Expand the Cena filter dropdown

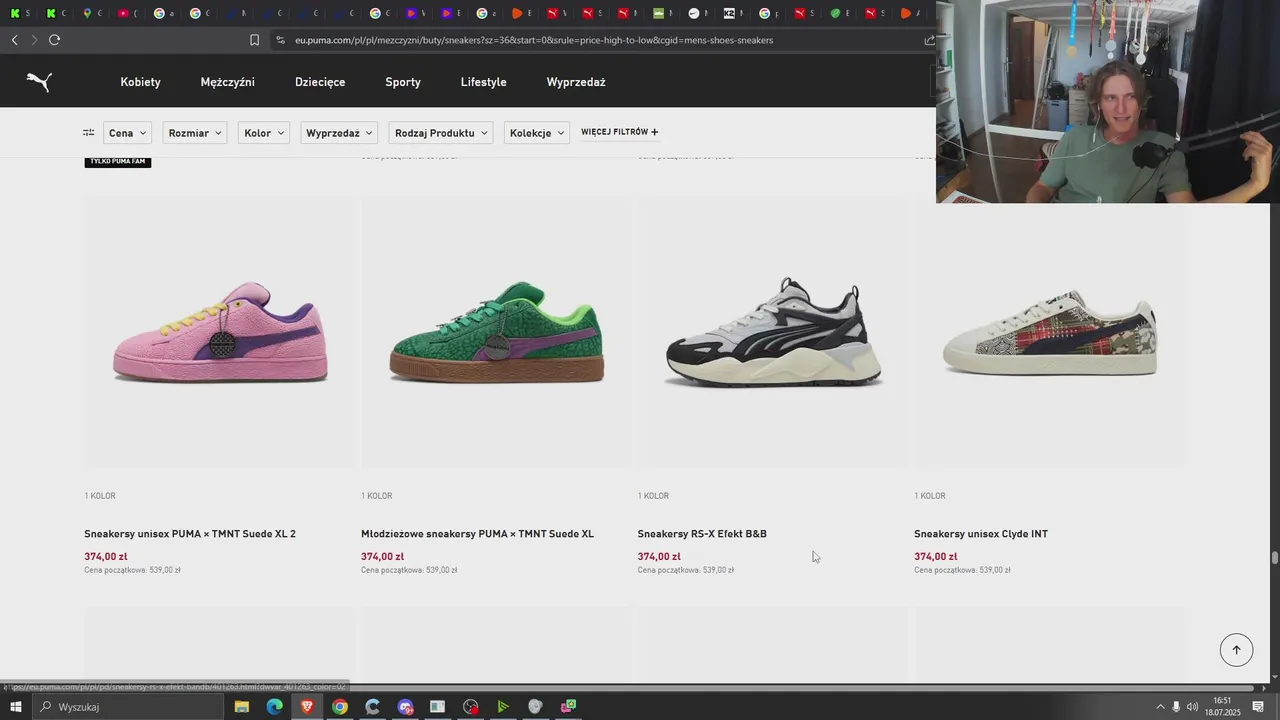click(x=127, y=133)
